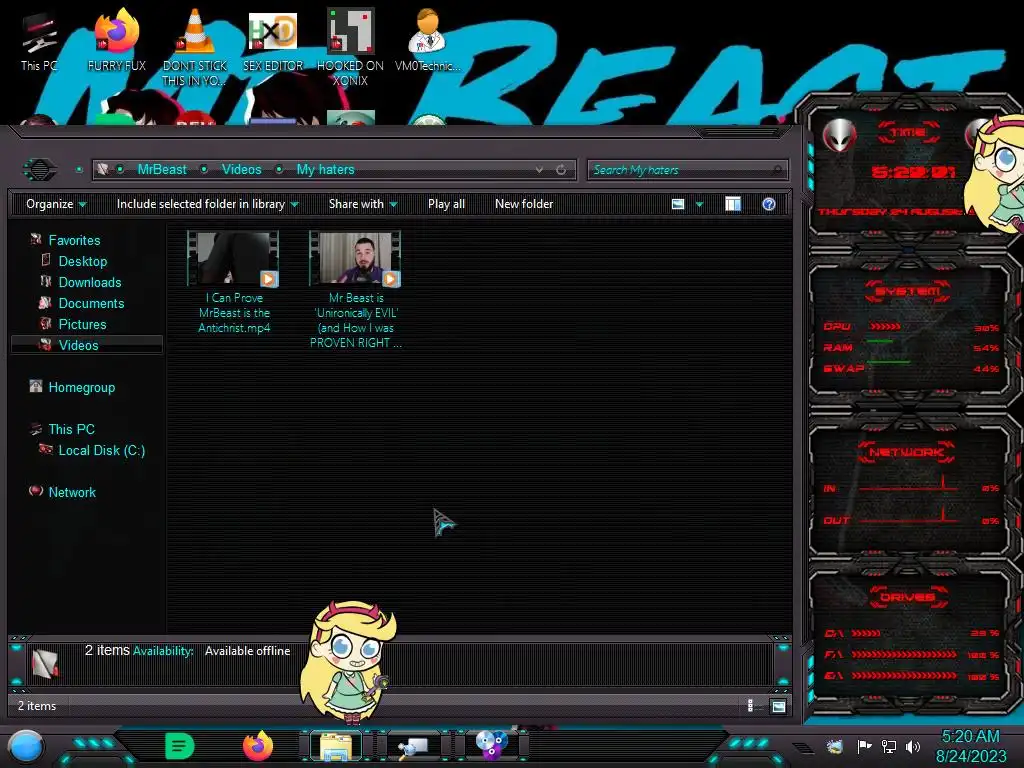The width and height of the screenshot is (1024, 768).
Task: Click the Action Center flag tray icon
Action: point(864,746)
